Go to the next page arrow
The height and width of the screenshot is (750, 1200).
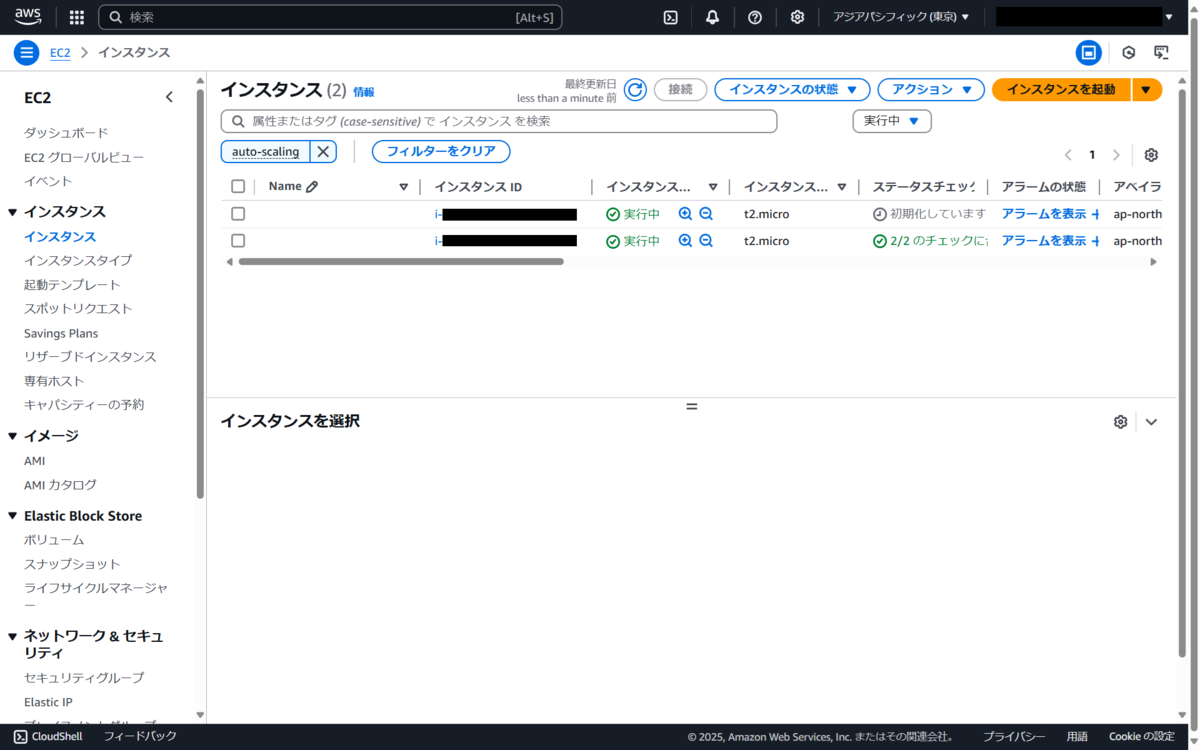pos(1116,155)
